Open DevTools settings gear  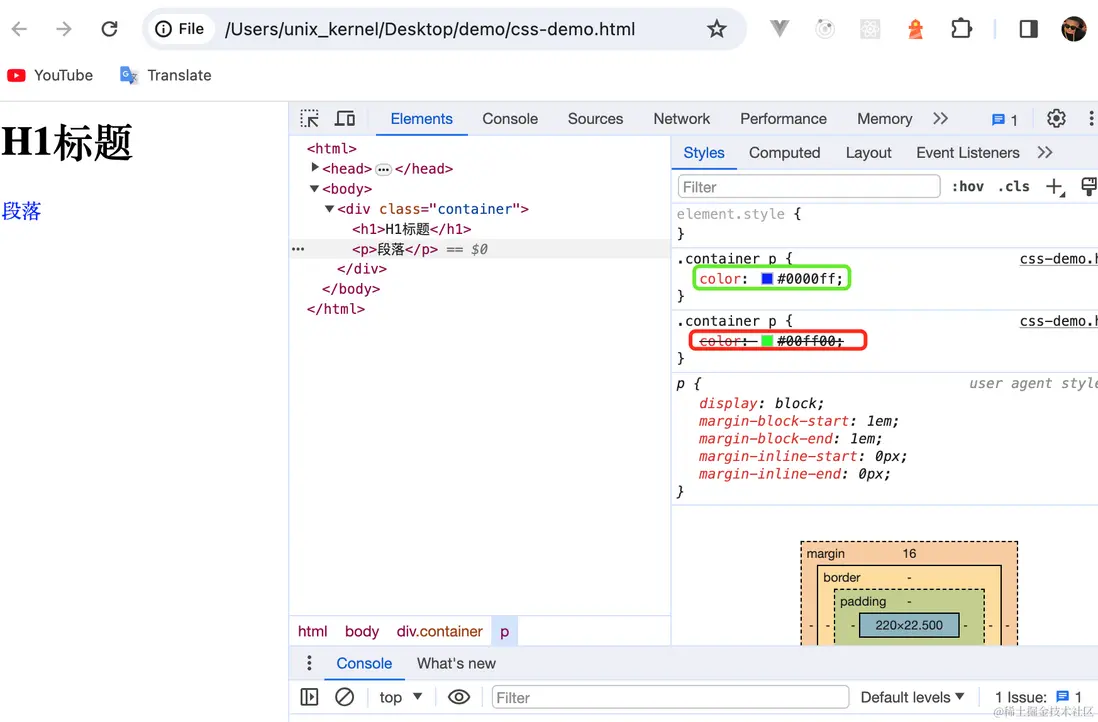pyautogui.click(x=1056, y=119)
